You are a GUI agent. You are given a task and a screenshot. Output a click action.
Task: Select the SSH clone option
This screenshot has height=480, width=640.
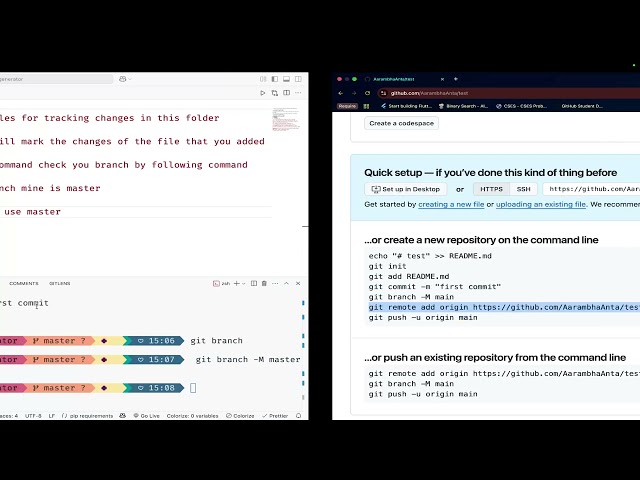523,189
